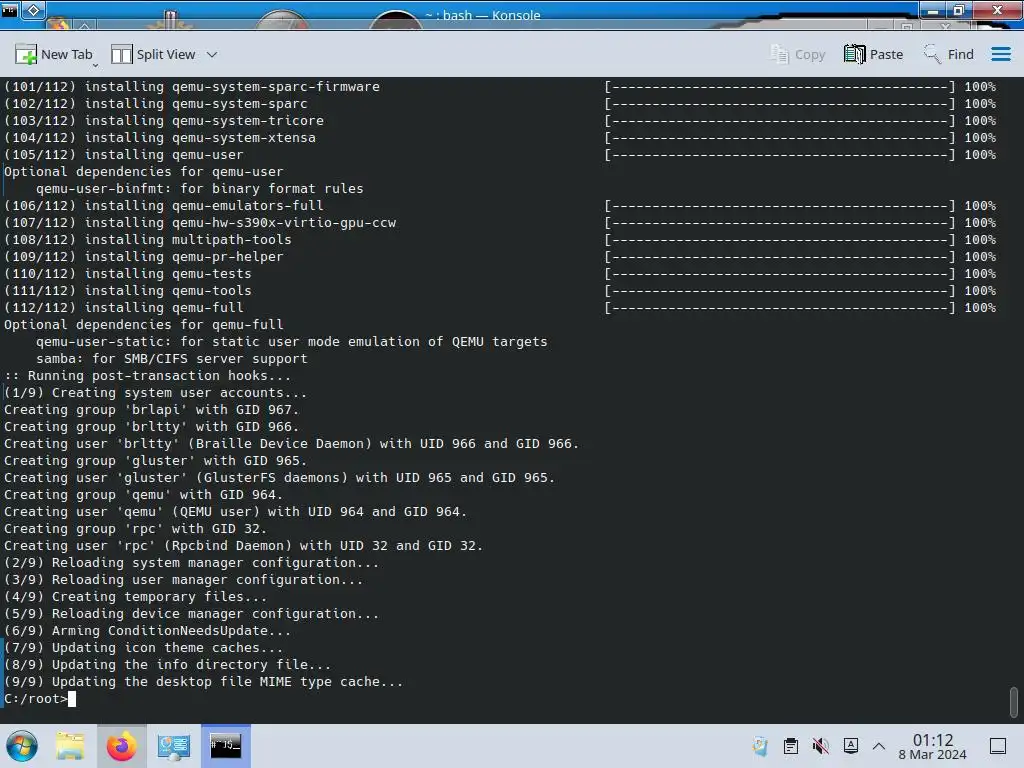Screen dimensions: 1024x768
Task: Click 'qemu-user-binfmt: for binary format rules' line
Action: click(200, 189)
